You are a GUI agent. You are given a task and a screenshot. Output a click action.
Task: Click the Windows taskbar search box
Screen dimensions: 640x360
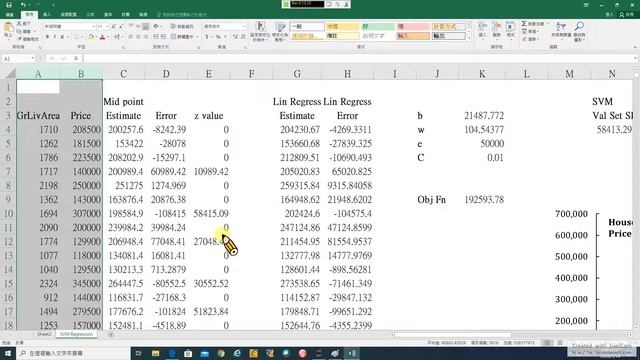(73, 353)
